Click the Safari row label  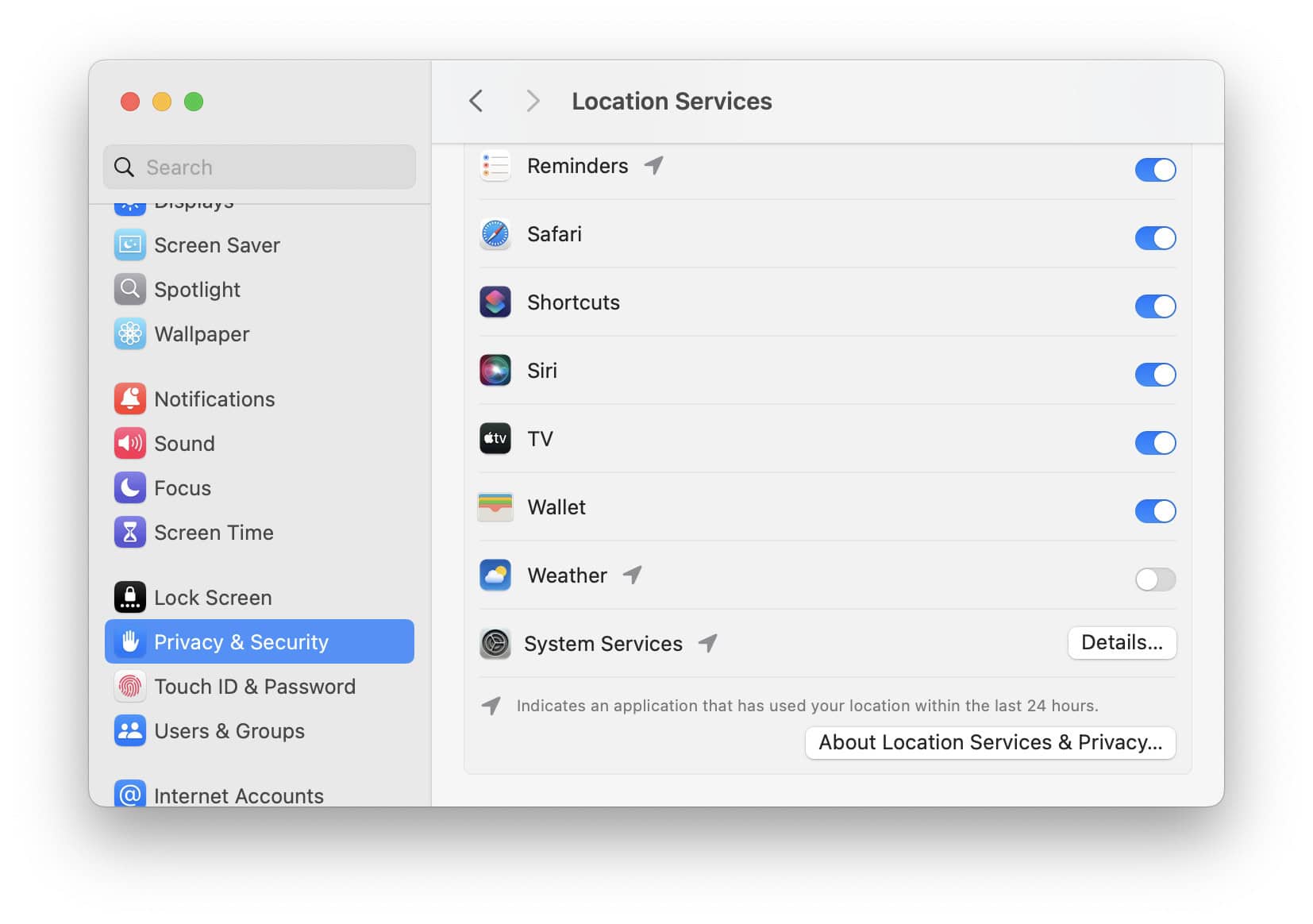click(x=554, y=234)
